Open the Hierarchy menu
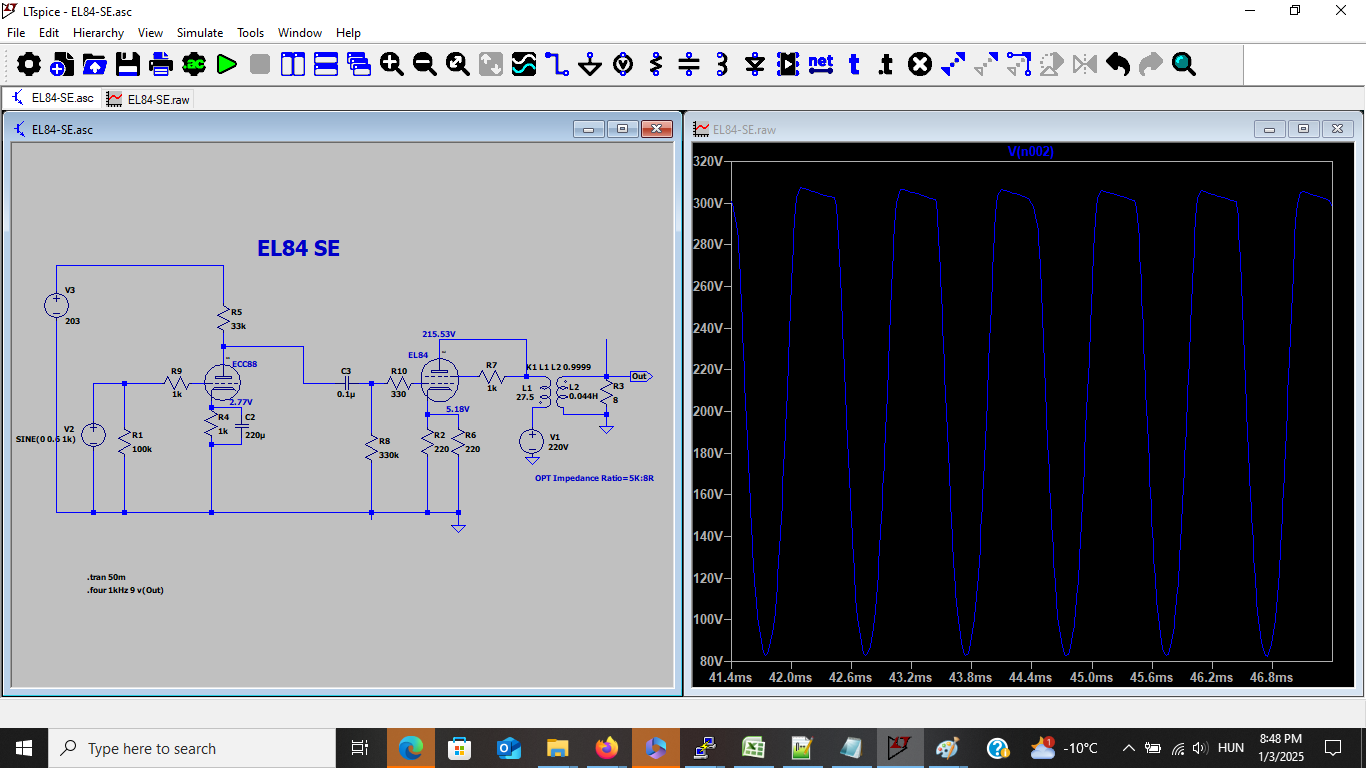Image resolution: width=1366 pixels, height=768 pixels. 98,33
